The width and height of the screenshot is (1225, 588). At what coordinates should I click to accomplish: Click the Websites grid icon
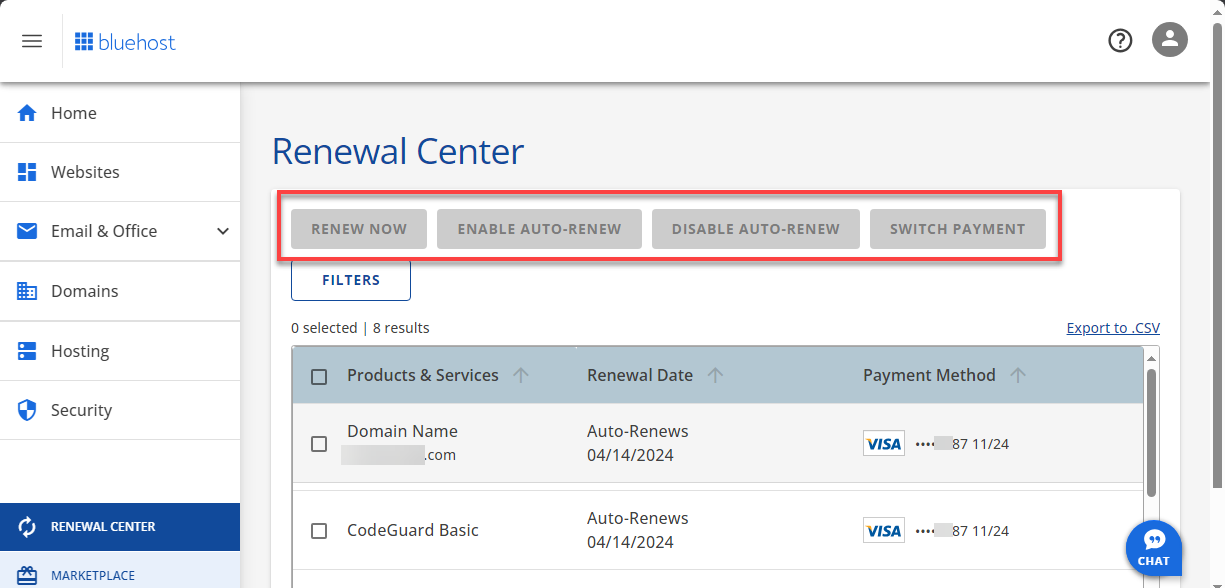28,171
